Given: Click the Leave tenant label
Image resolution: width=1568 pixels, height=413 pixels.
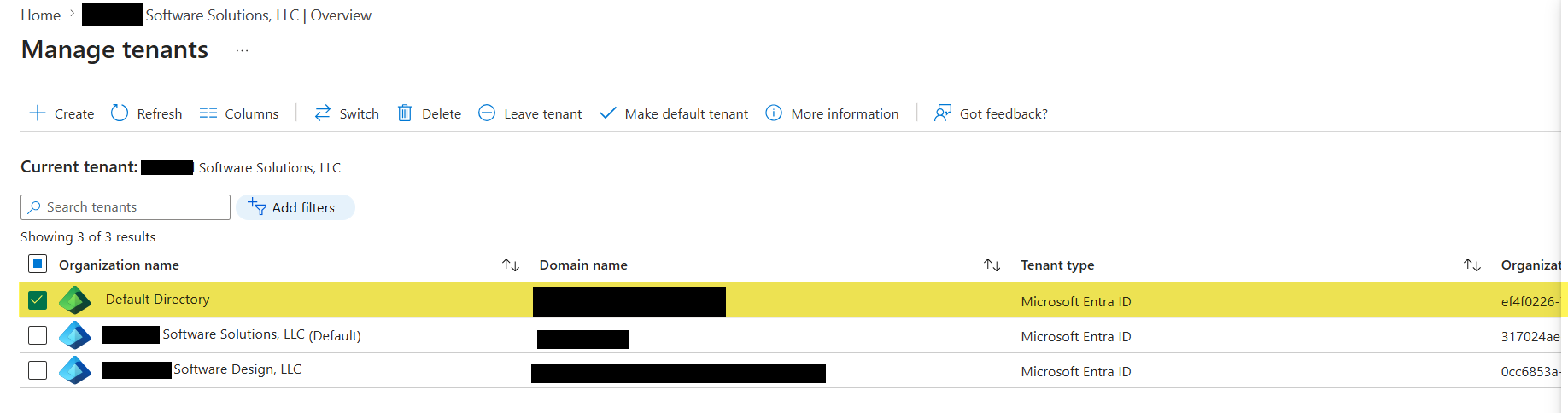Looking at the screenshot, I should [x=543, y=113].
